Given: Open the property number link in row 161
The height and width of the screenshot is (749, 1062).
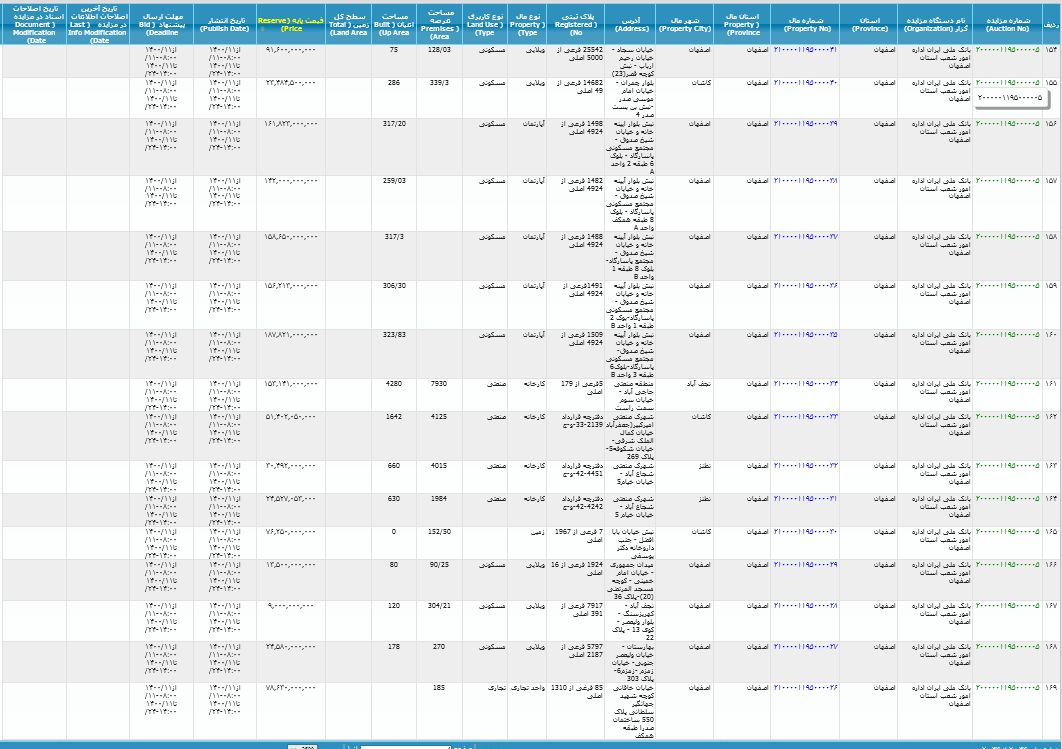Looking at the screenshot, I should click(x=805, y=383).
